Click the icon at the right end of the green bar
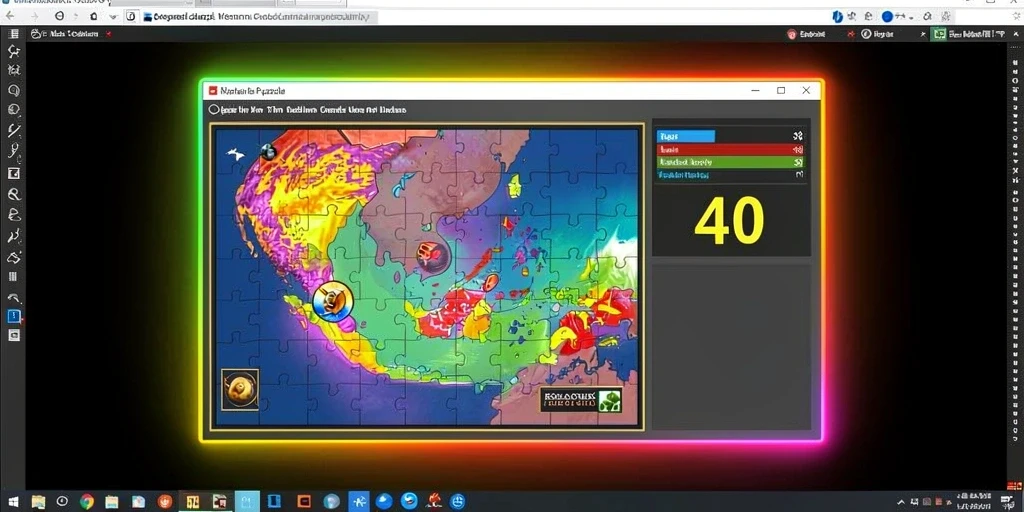 (797, 162)
